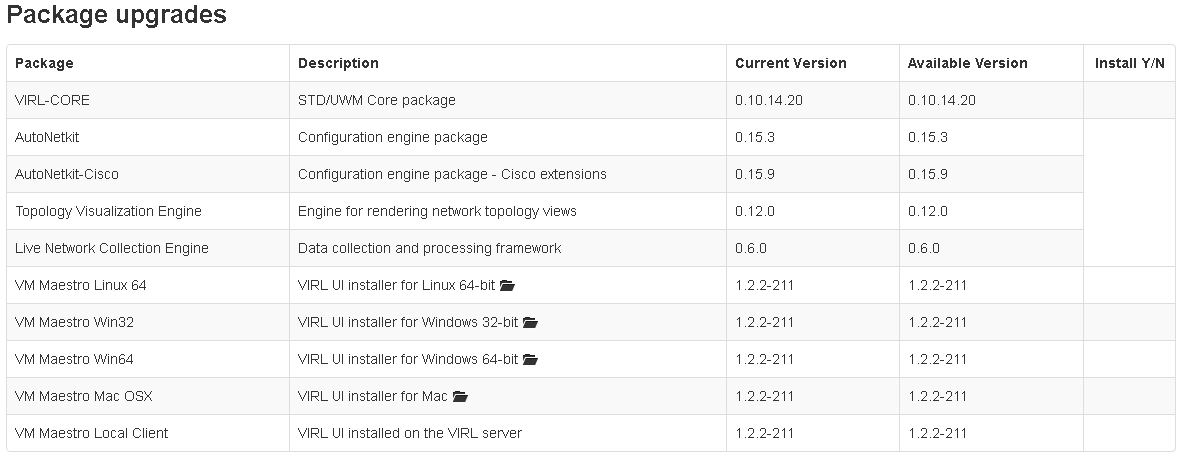This screenshot has height=462, width=1184.
Task: Open folder icon for Windows 64-bit installer
Action: [x=530, y=359]
